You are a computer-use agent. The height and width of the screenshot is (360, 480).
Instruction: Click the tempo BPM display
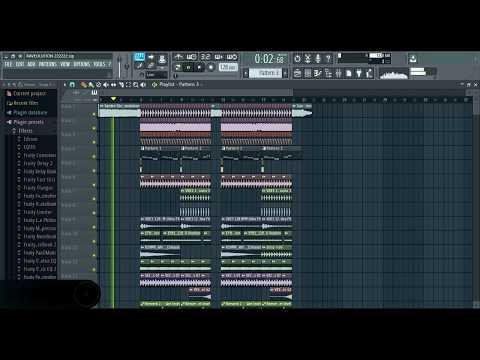pos(228,67)
